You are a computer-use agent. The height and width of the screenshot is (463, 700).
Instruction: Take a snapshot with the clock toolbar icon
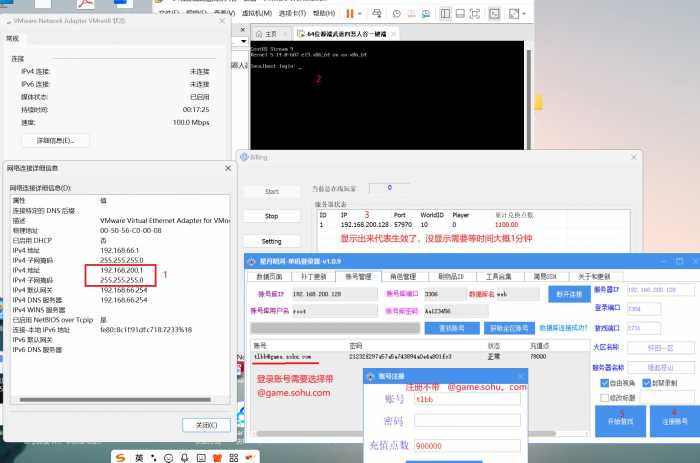pos(396,14)
